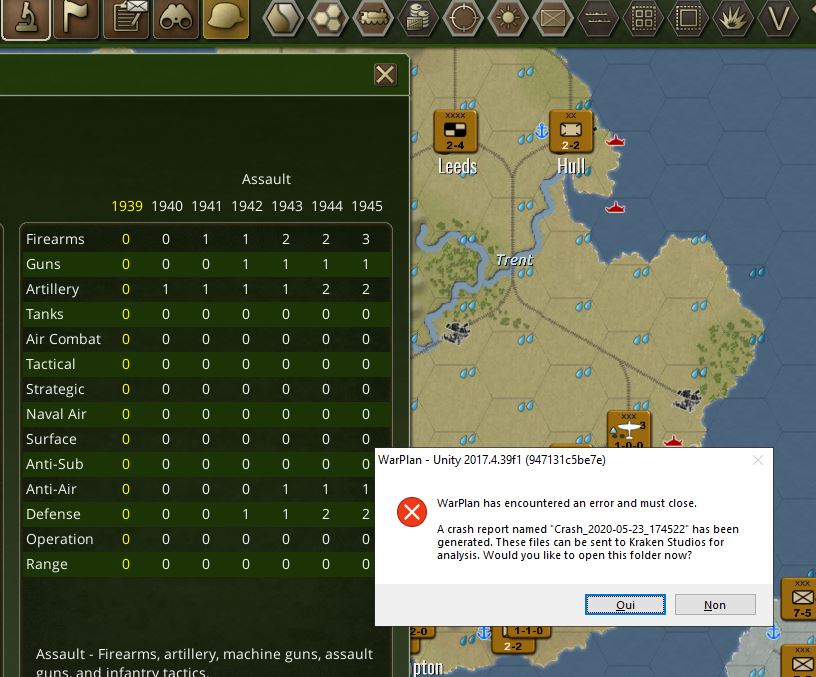This screenshot has height=677, width=816.
Task: Select the 1944 year column header
Action: (327, 206)
